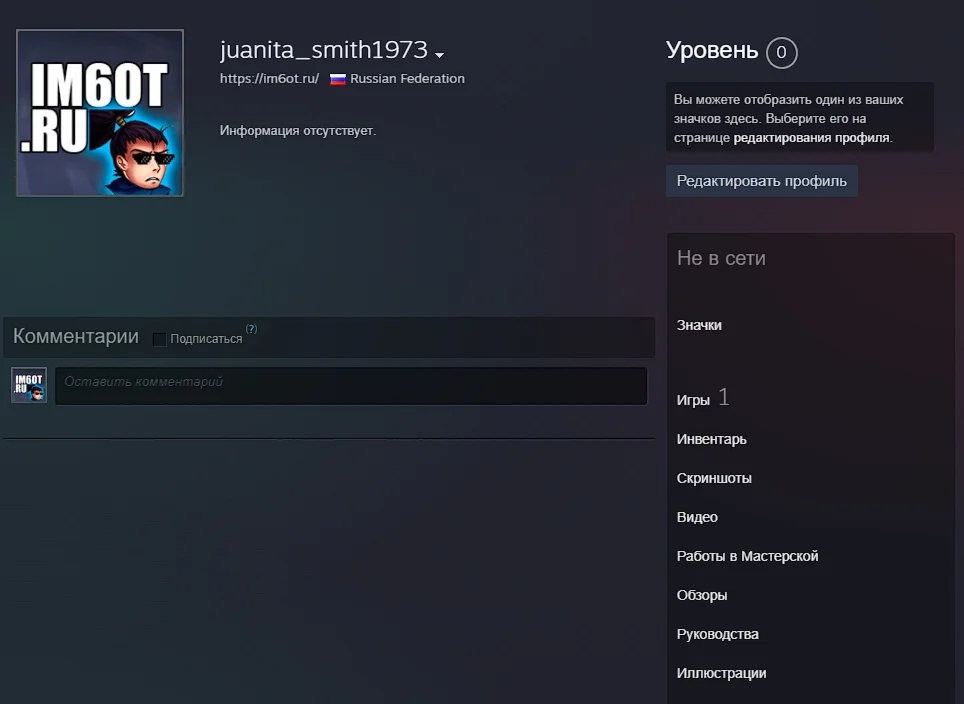The image size is (964, 704).
Task: Expand the juanita_smith1973 name history arrow
Action: [439, 55]
